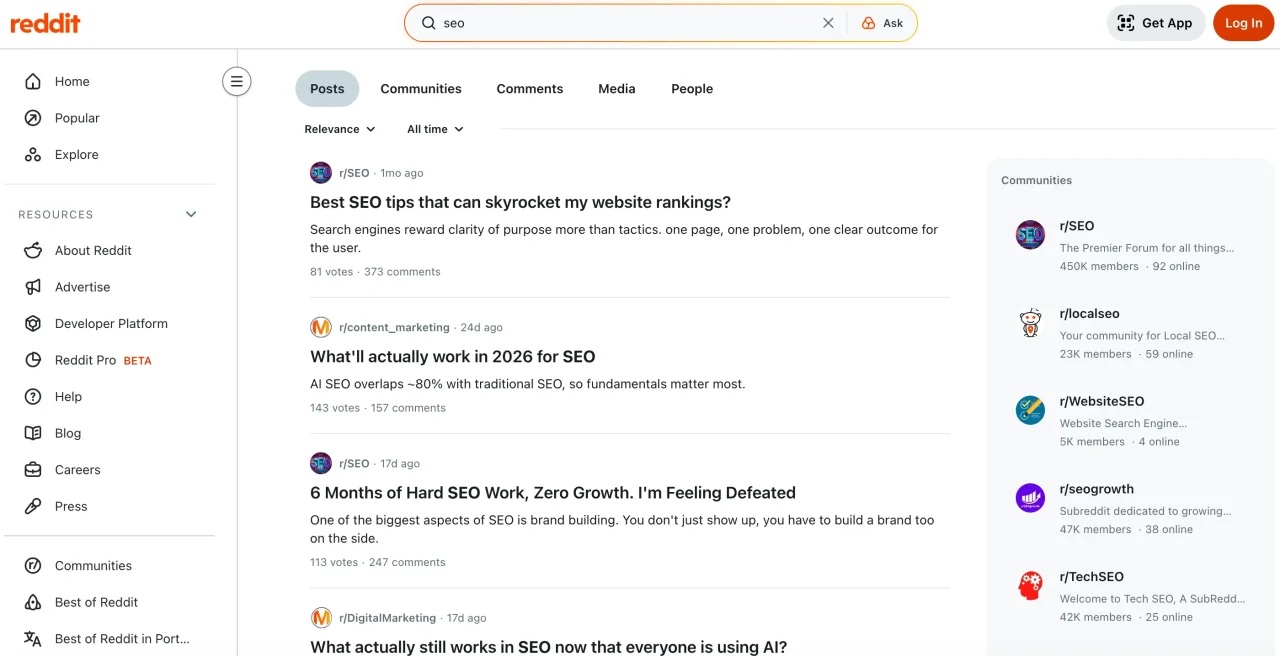Open r/localseo community avatar icon
This screenshot has height=656, width=1280.
[1030, 323]
